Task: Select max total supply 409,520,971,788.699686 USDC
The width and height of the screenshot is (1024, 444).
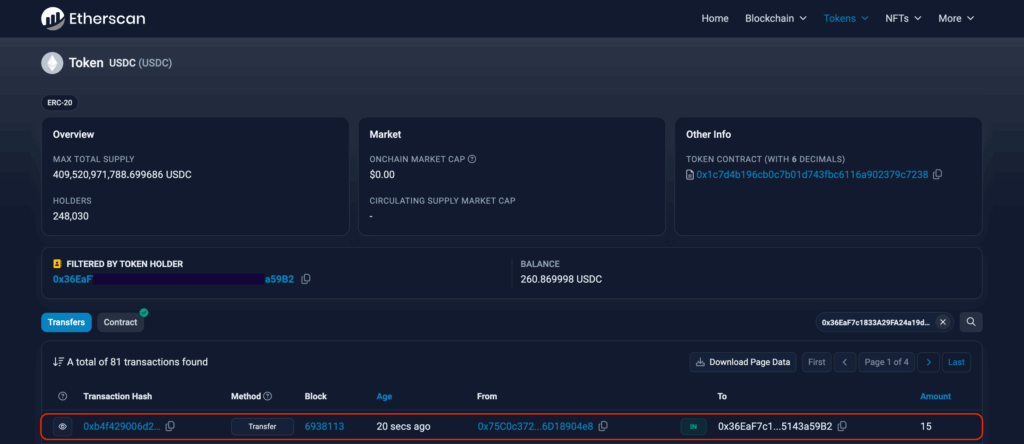Action: tap(122, 174)
